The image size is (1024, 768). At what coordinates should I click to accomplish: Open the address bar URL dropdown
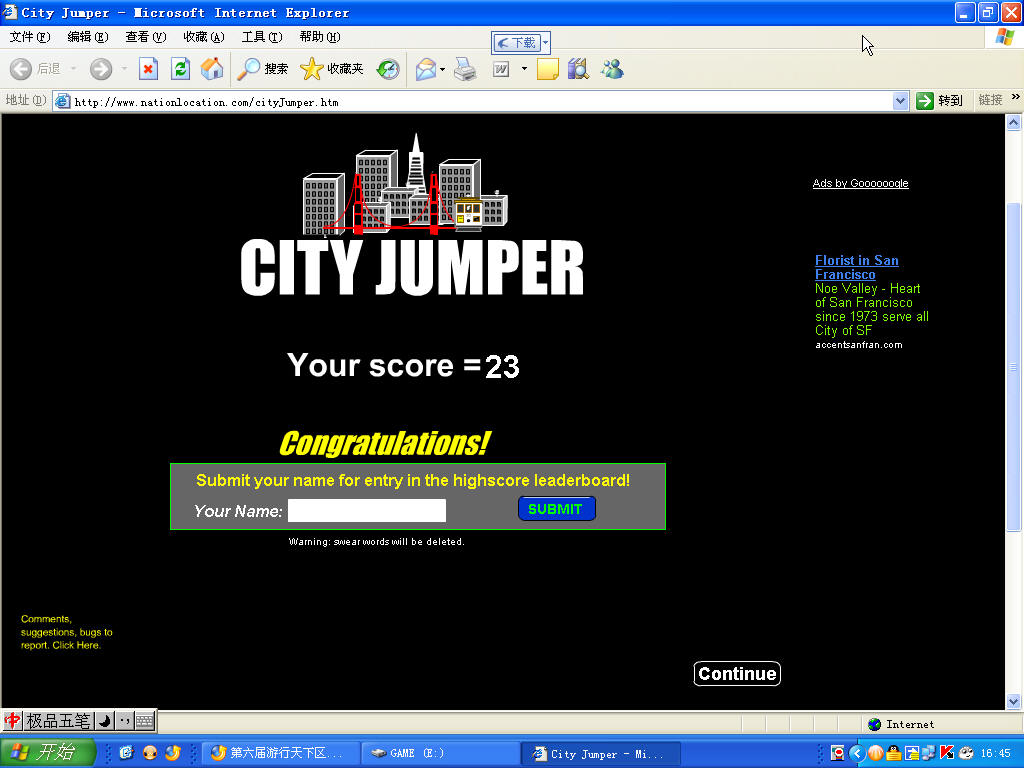(900, 101)
